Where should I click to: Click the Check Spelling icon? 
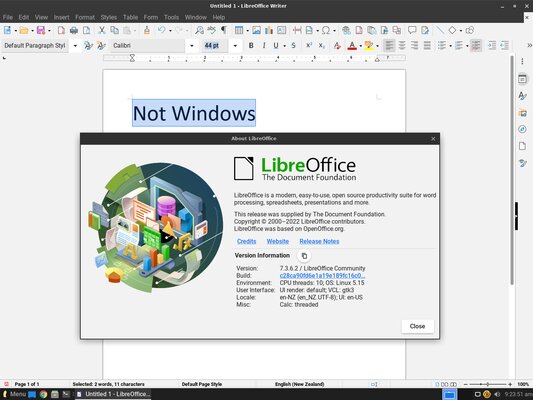coord(211,30)
